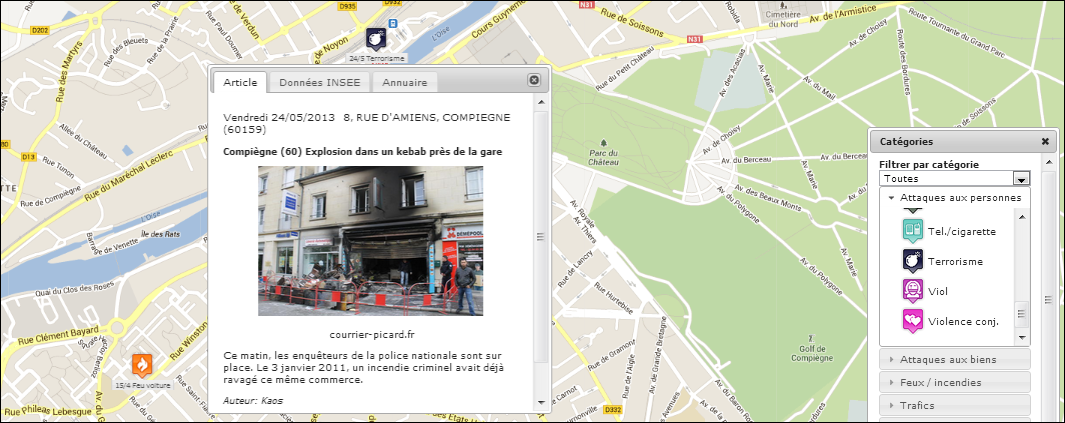Click the burned kebab shop photo
The width and height of the screenshot is (1065, 423).
click(x=370, y=241)
